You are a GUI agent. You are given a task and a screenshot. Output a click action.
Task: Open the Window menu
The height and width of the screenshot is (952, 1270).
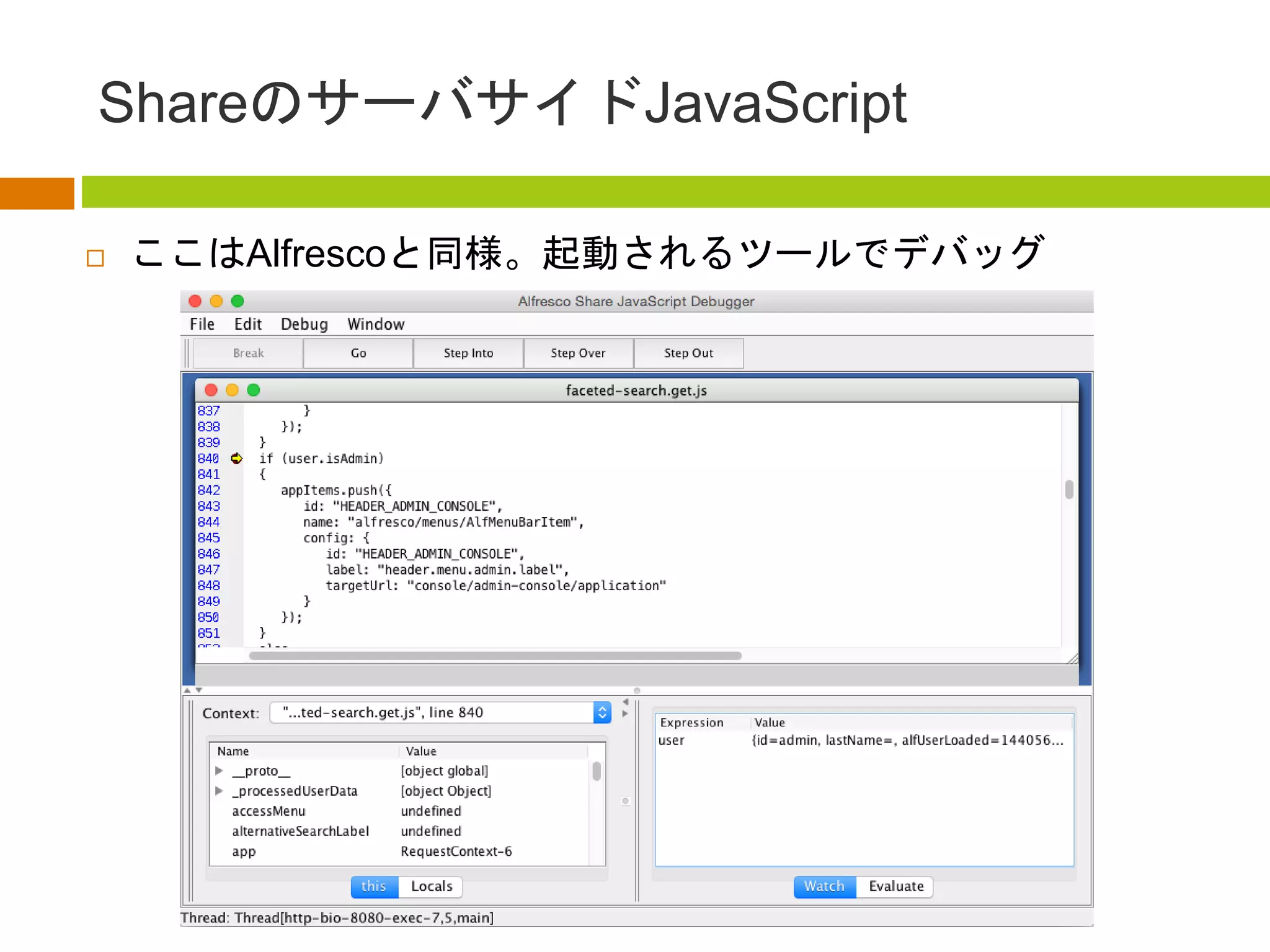(x=376, y=324)
